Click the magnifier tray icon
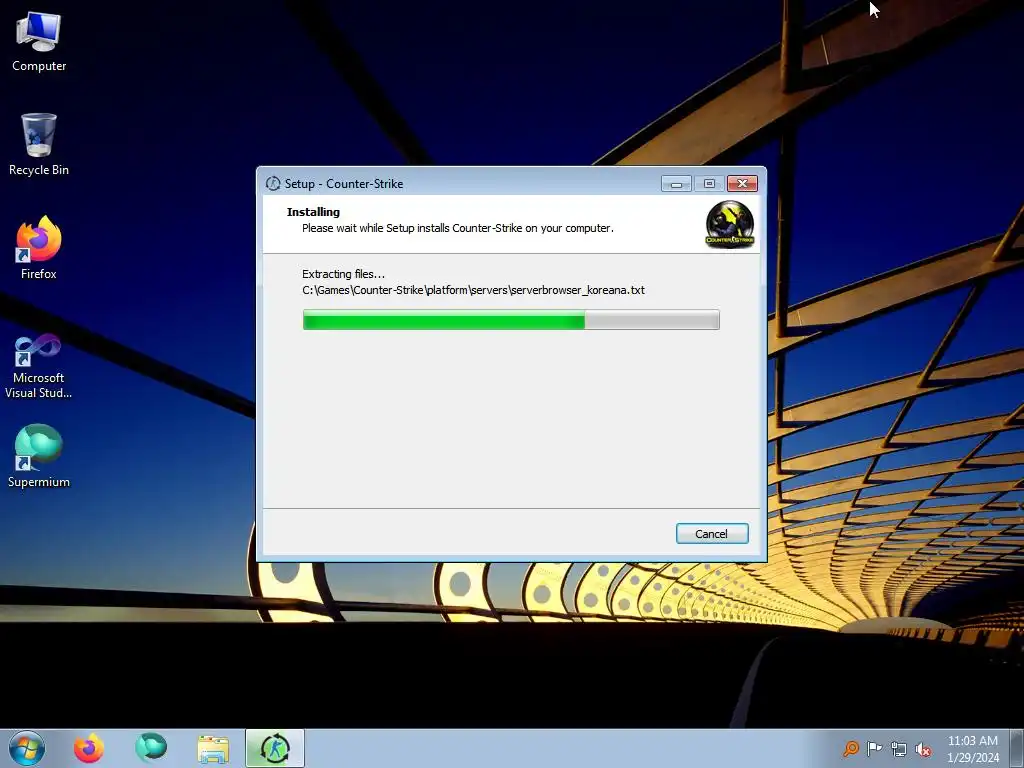Screen dimensions: 1024x768 coord(850,749)
